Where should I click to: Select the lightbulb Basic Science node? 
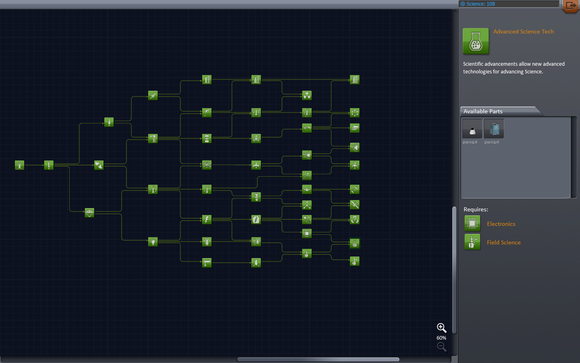[153, 242]
